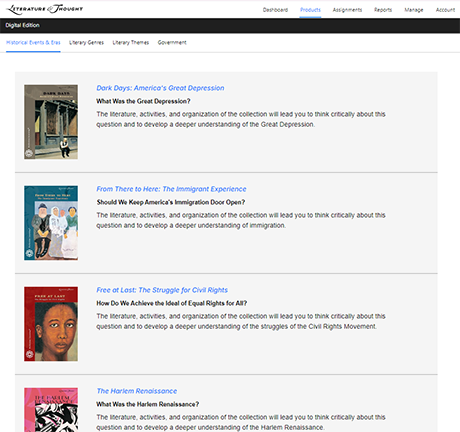Select the Products navigation item

[310, 10]
